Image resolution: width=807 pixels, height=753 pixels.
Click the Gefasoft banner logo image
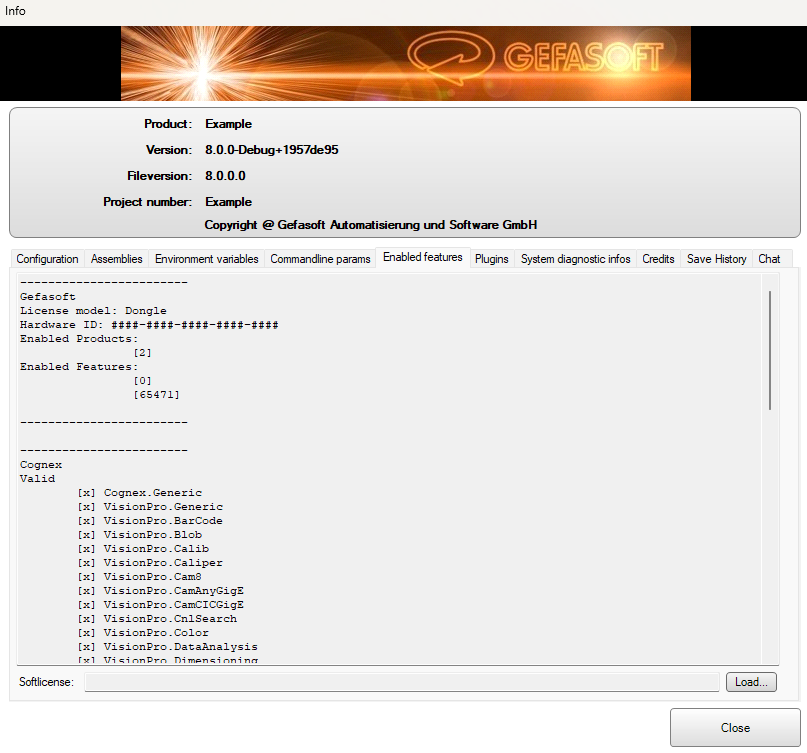[x=406, y=63]
